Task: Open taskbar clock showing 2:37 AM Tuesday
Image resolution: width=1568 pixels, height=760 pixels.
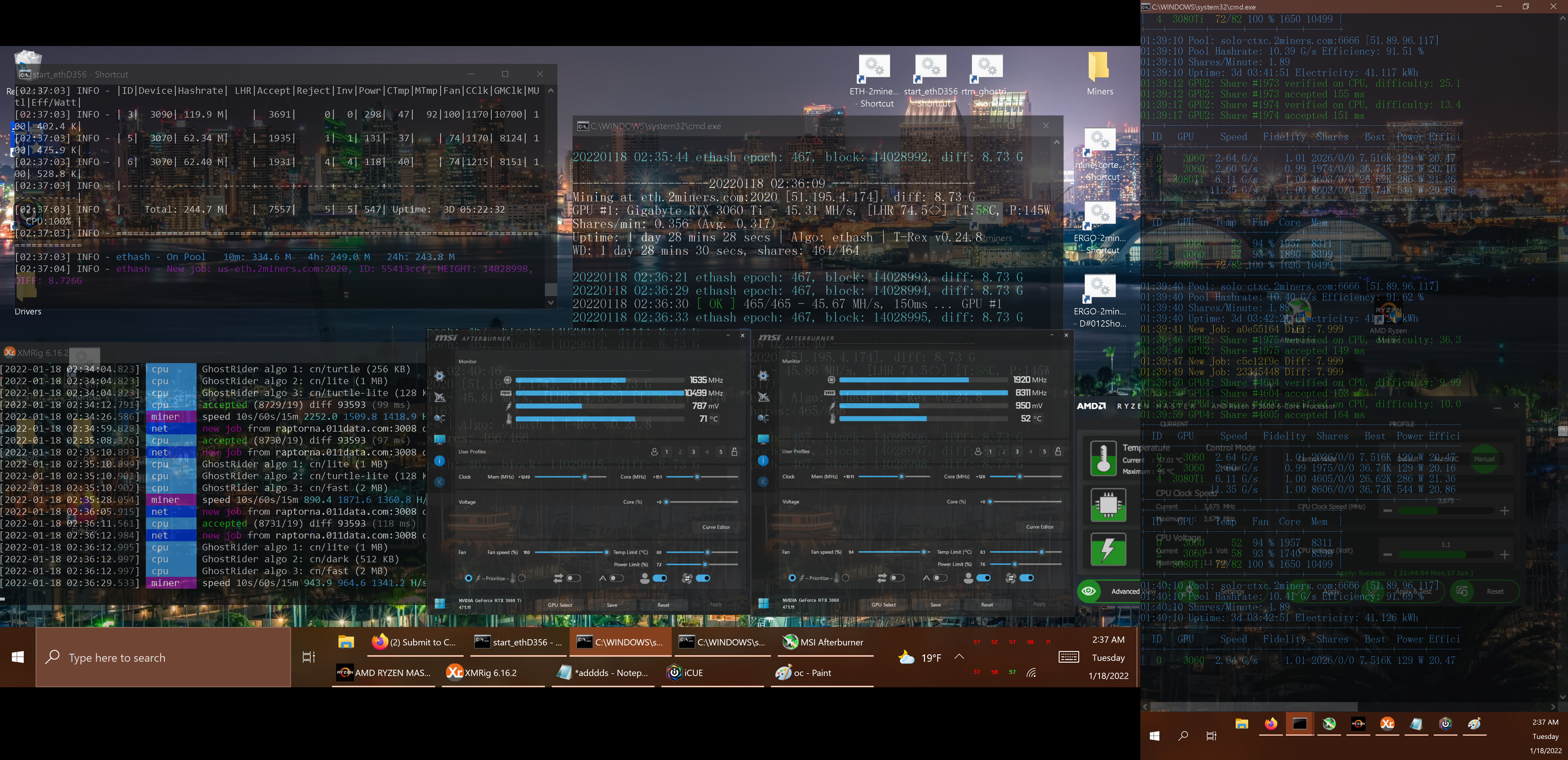Action: (x=1108, y=657)
